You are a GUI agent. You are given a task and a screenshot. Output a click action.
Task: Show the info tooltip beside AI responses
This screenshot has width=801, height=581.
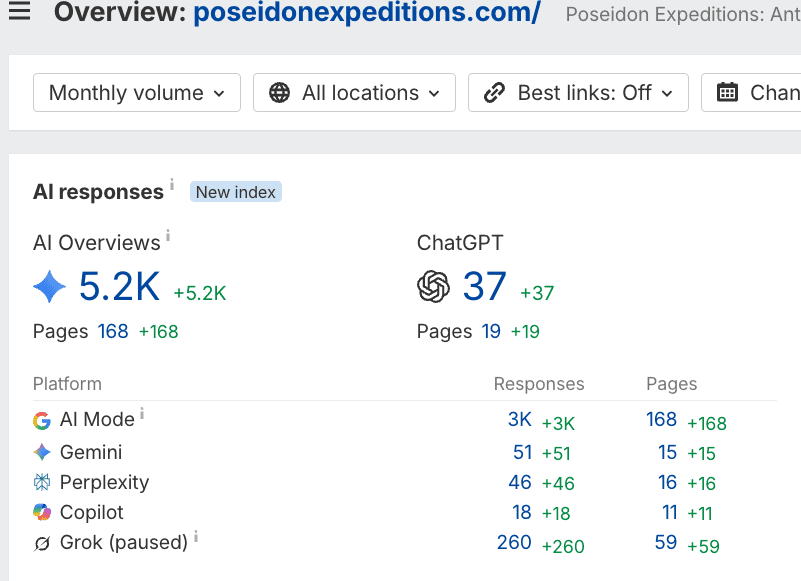[172, 183]
